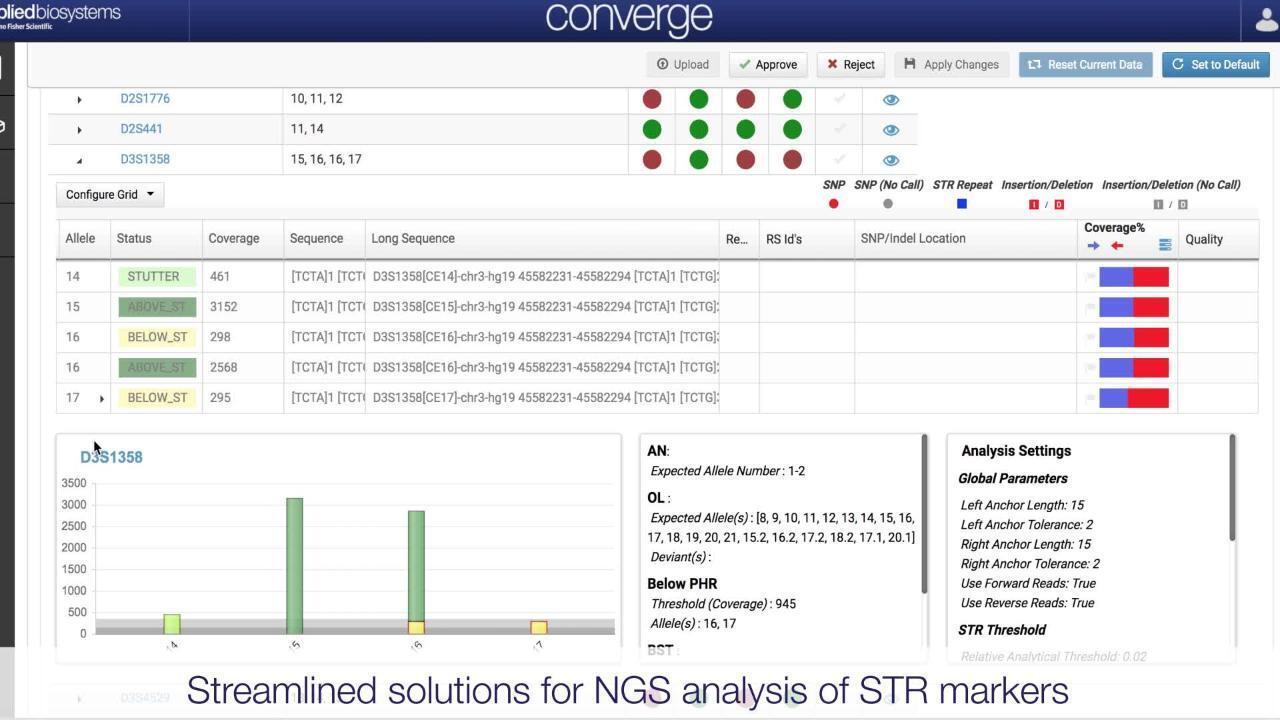Open the D2S441 marker link

tap(141, 129)
